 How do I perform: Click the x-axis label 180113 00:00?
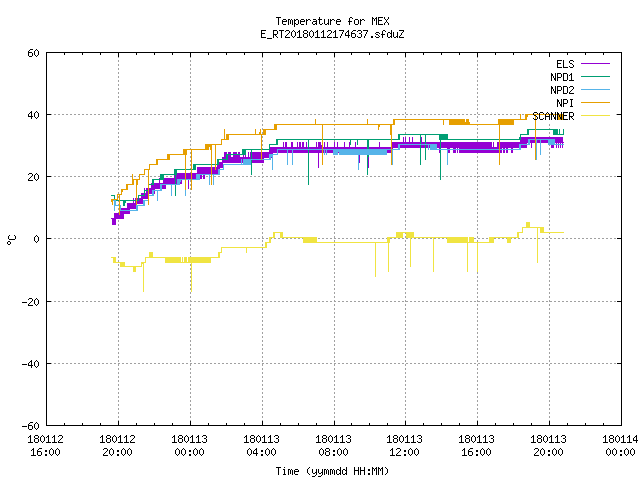[189, 446]
